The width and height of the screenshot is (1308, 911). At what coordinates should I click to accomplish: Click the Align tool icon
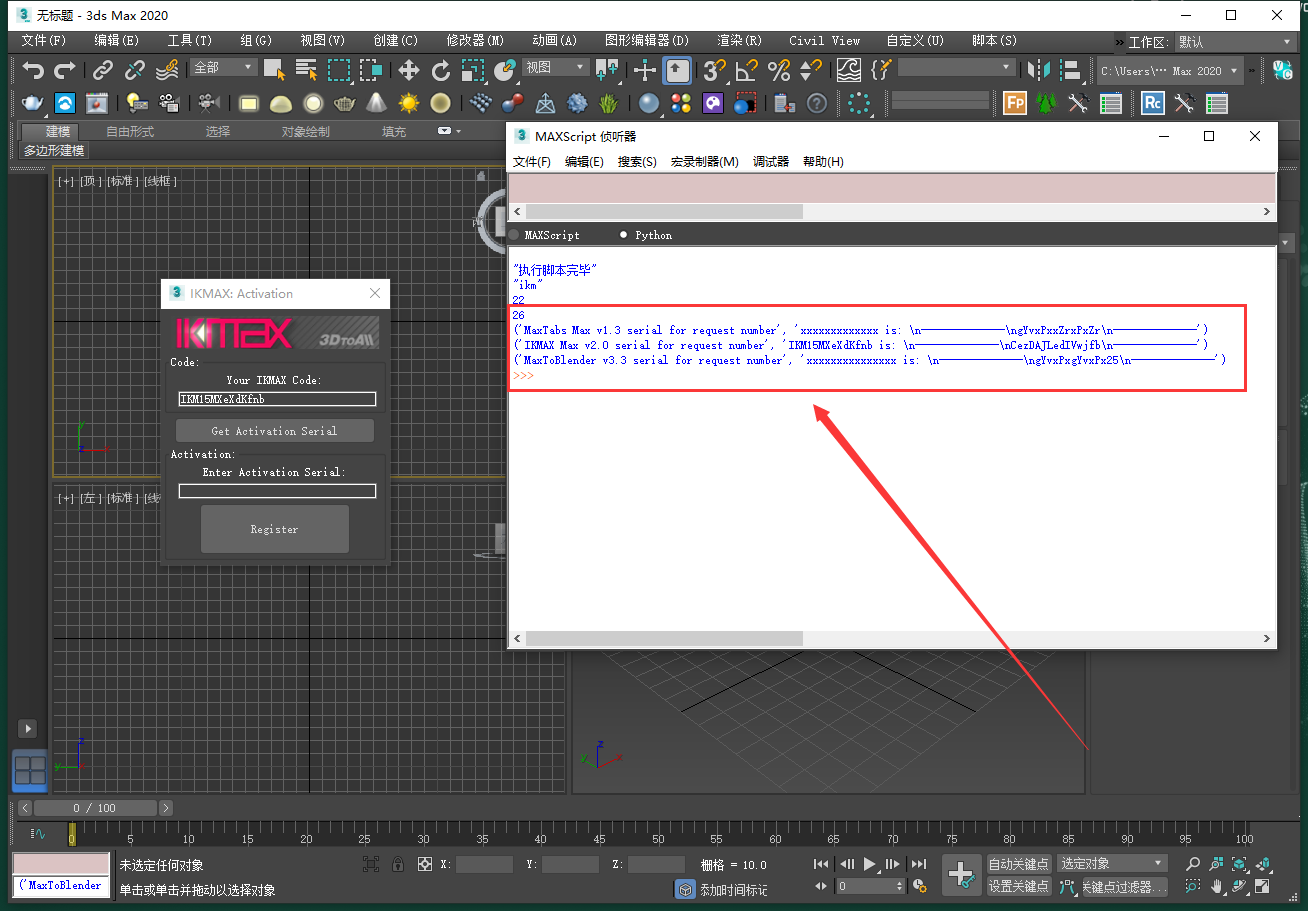pos(1071,70)
